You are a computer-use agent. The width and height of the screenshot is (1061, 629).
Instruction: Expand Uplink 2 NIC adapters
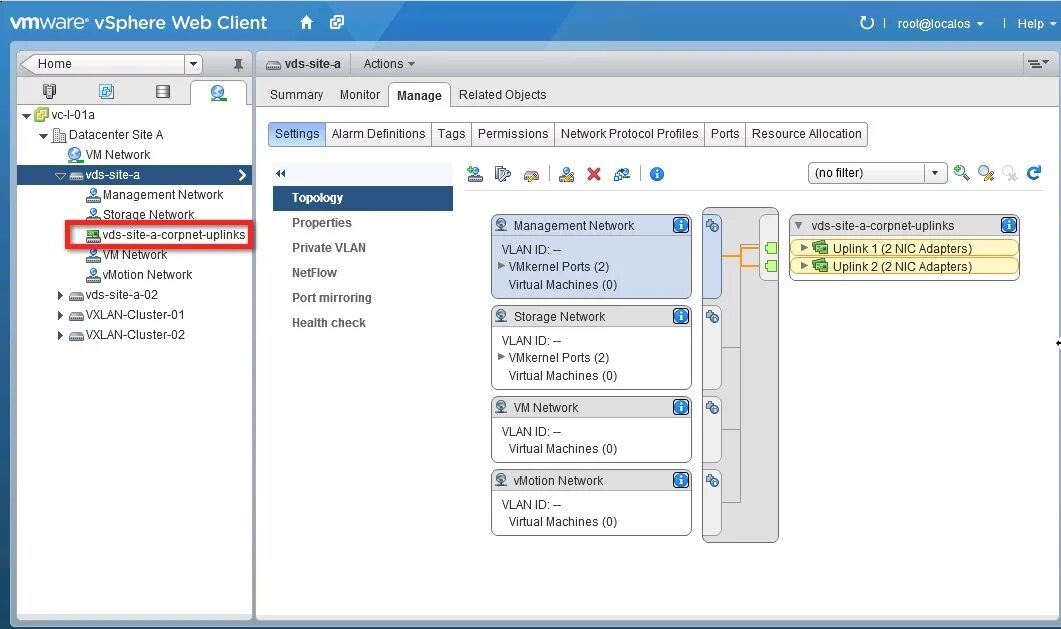[804, 266]
